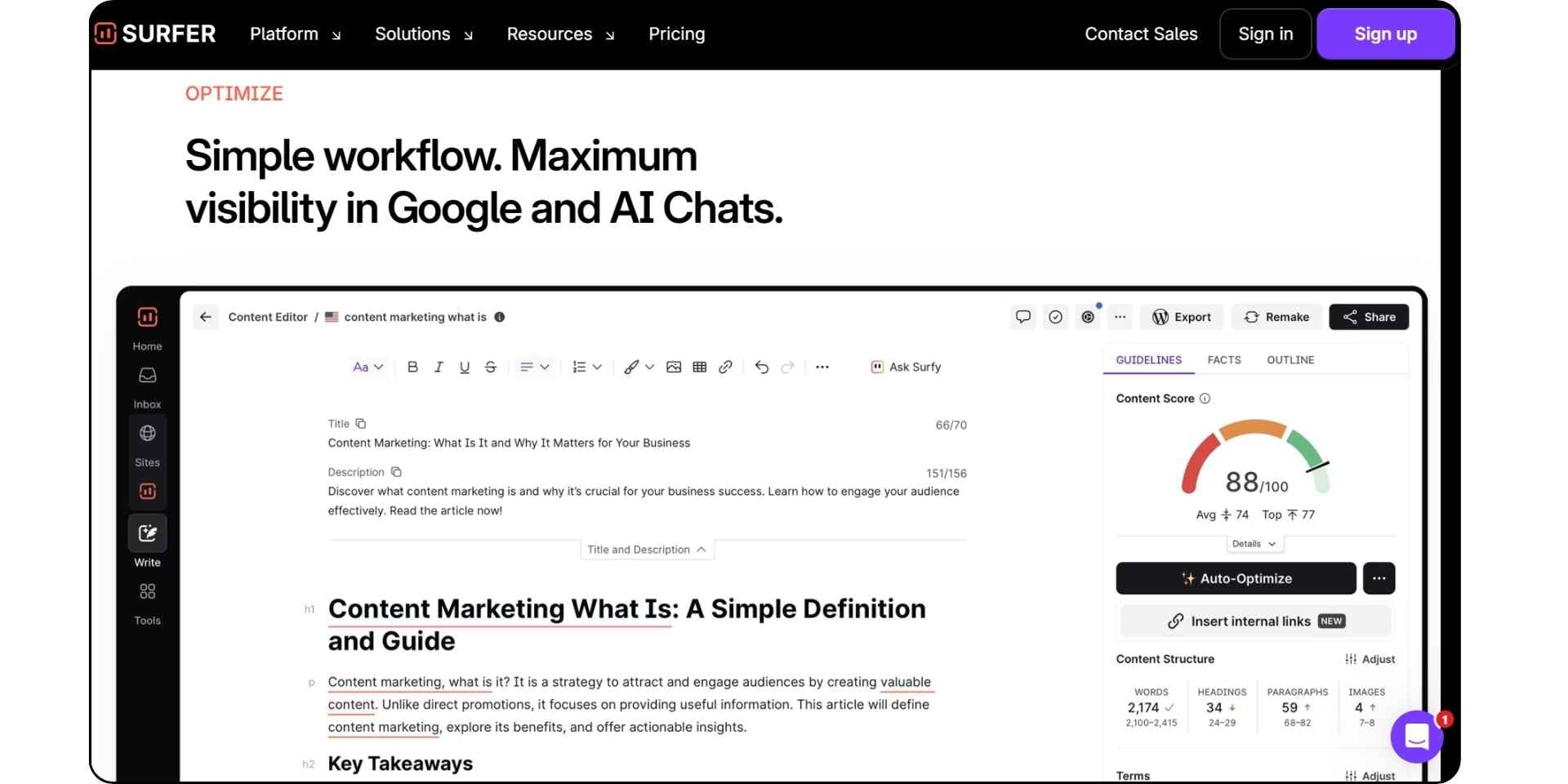The image size is (1568, 784).
Task: Open the highlighter pen dropdown
Action: tap(639, 367)
